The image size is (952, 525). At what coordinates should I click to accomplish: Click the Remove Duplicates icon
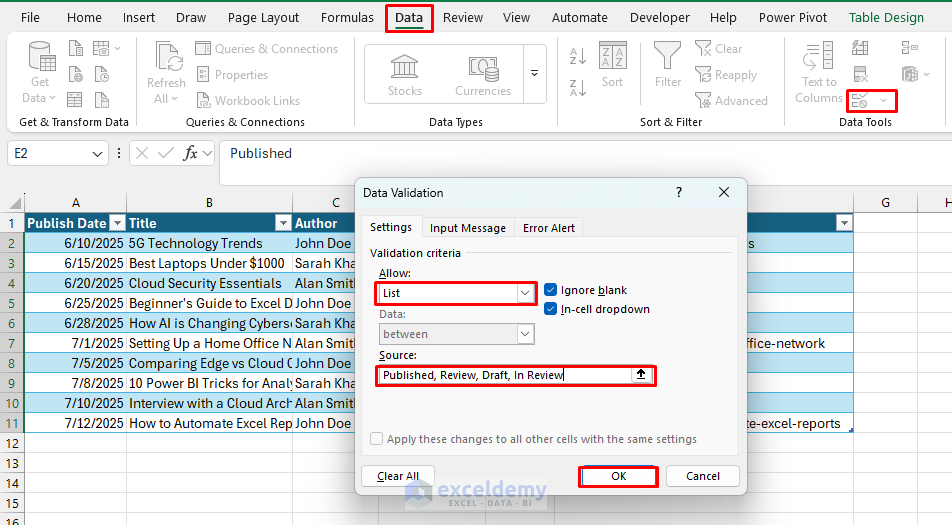pyautogui.click(x=860, y=74)
